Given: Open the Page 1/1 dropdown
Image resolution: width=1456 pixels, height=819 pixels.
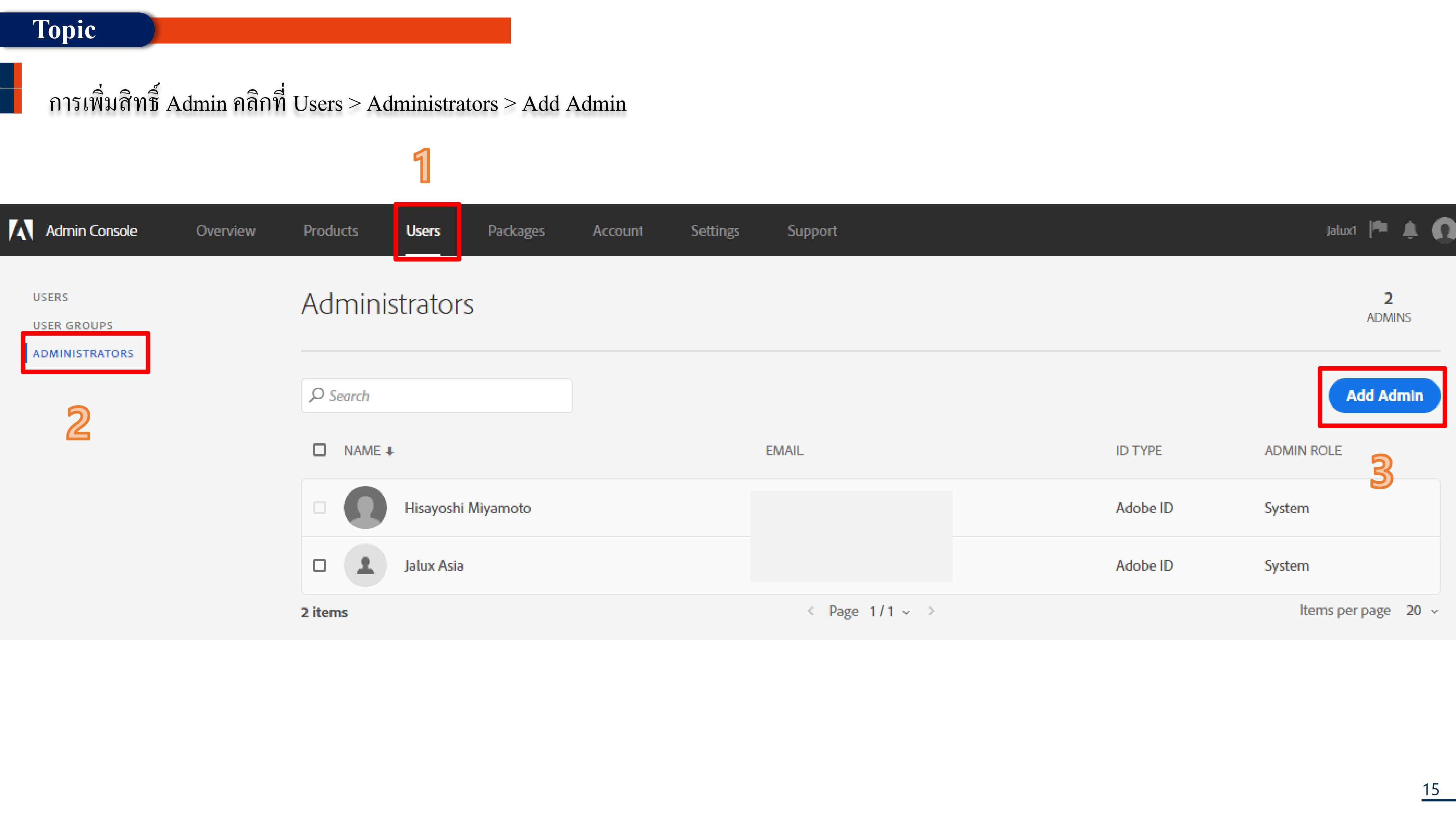Looking at the screenshot, I should tap(907, 612).
